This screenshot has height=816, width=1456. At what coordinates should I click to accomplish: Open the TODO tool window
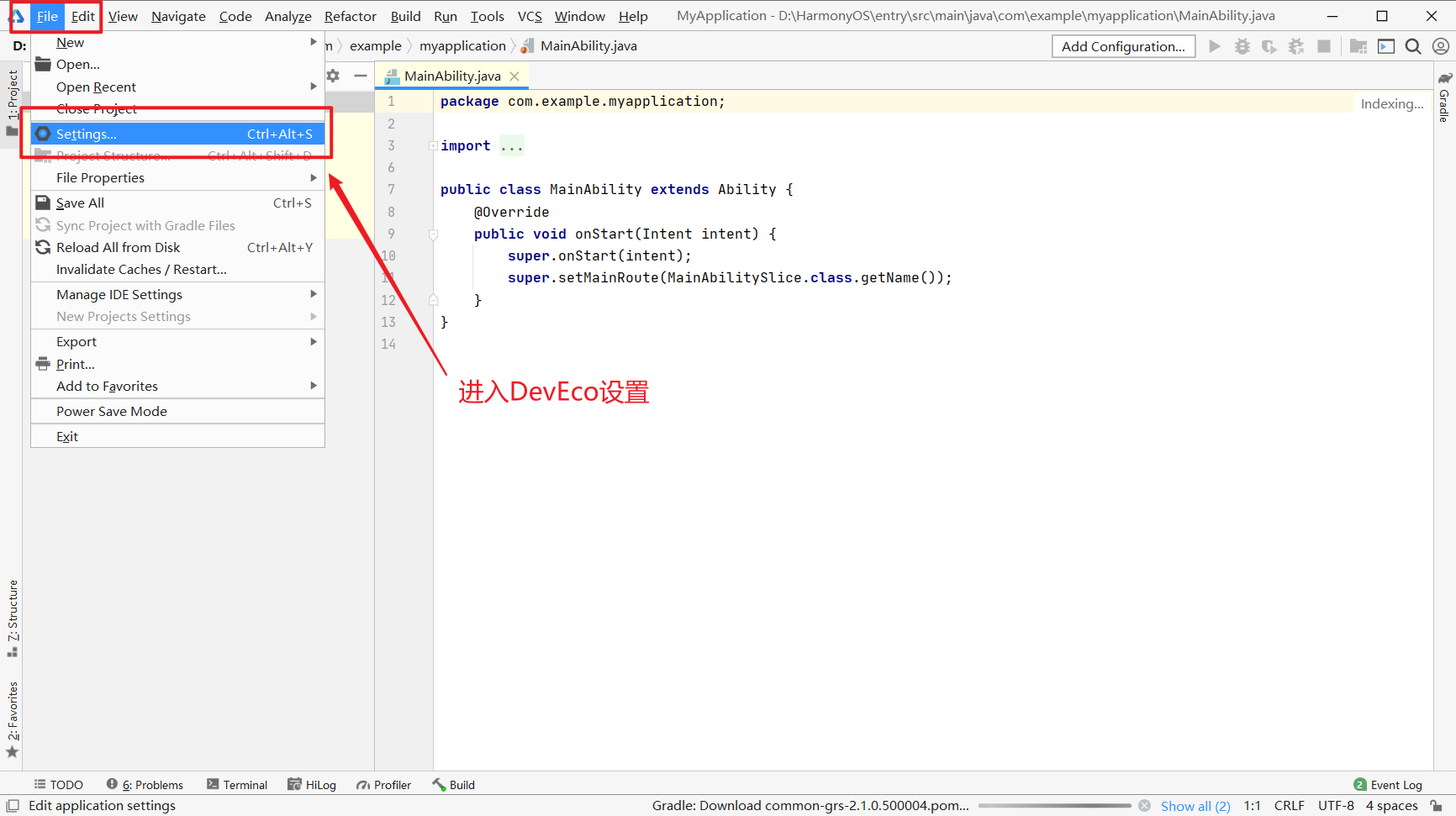pos(58,785)
